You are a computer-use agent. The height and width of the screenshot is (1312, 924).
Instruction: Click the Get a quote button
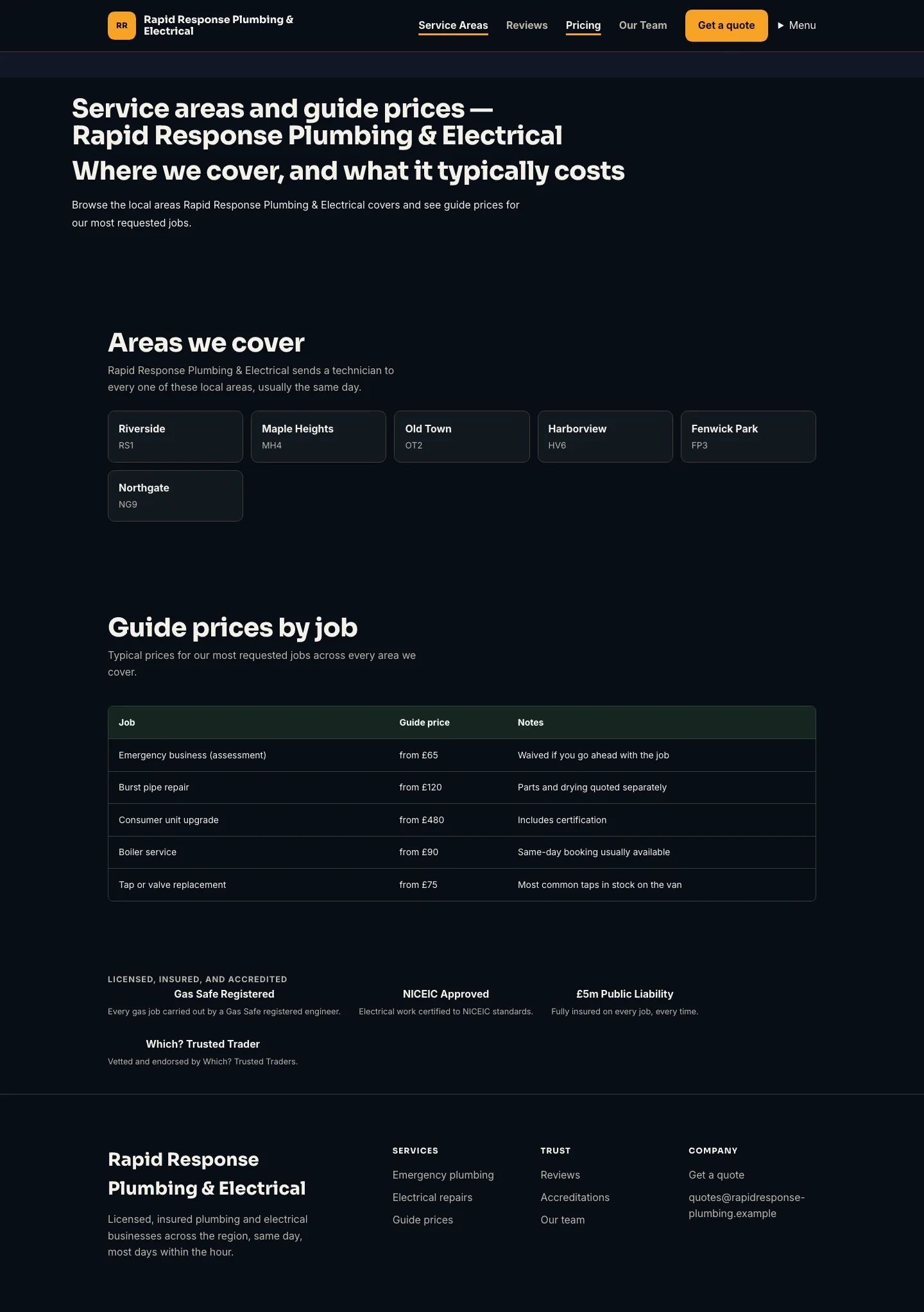click(x=726, y=26)
